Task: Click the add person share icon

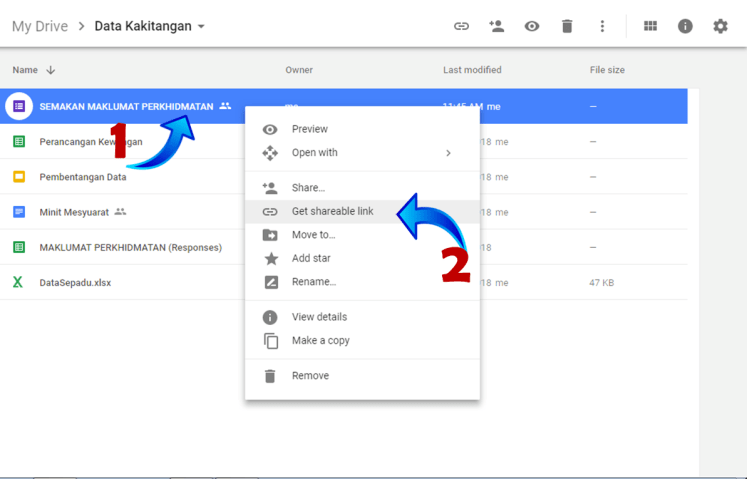Action: point(496,26)
